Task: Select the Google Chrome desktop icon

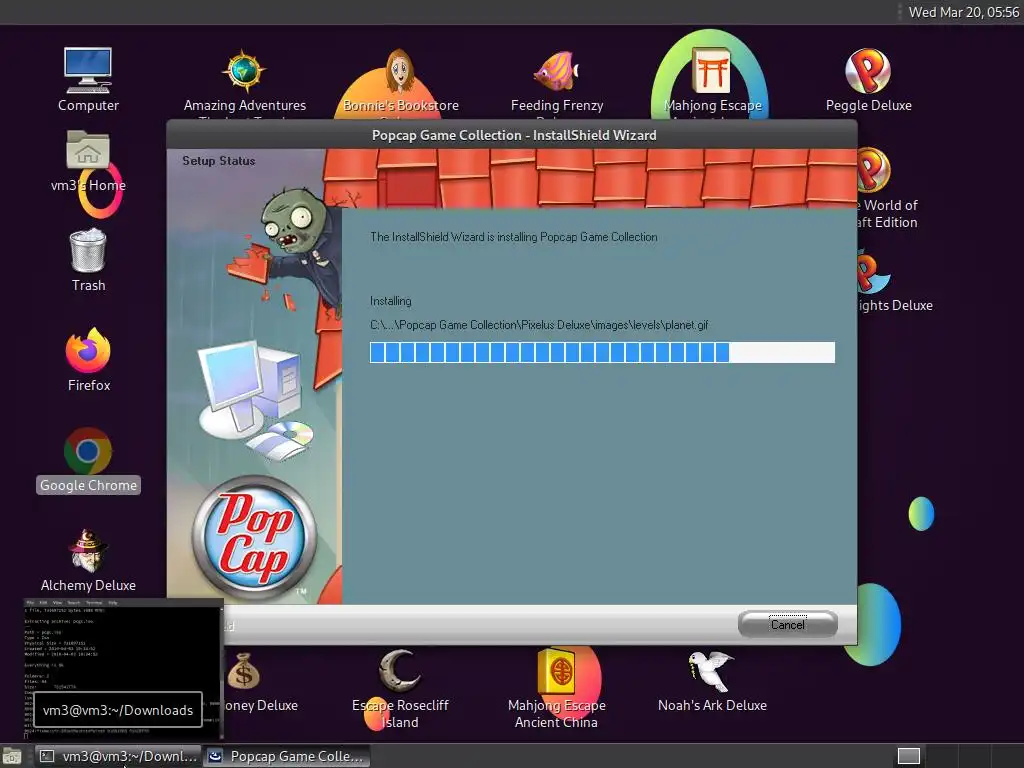Action: coord(88,460)
